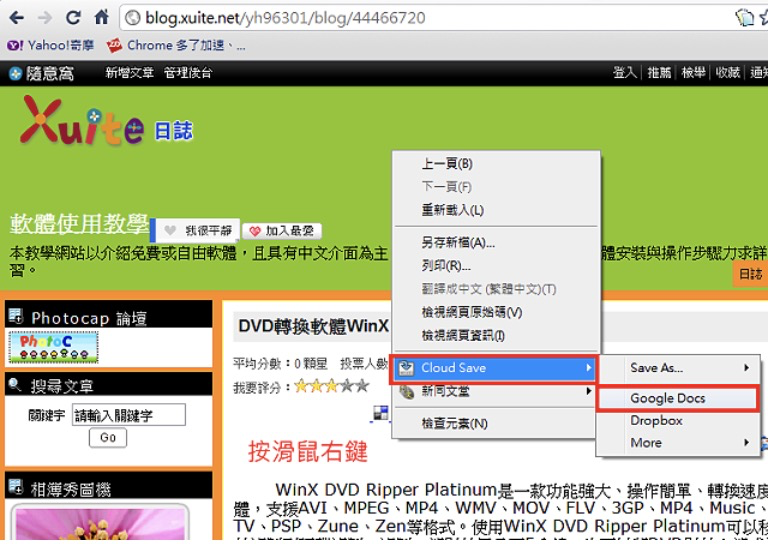The width and height of the screenshot is (768, 546).
Task: Rate three stars in 我要評分
Action: 331,386
